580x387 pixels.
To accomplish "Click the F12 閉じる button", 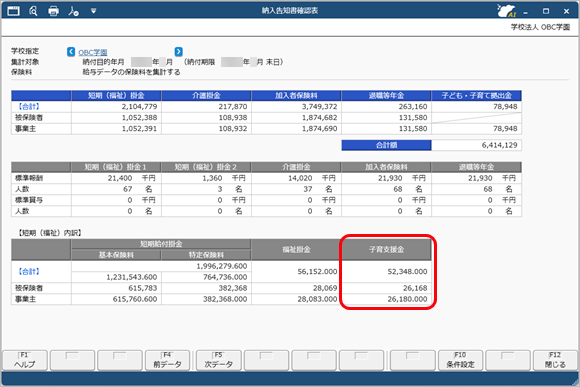I will coord(555,360).
